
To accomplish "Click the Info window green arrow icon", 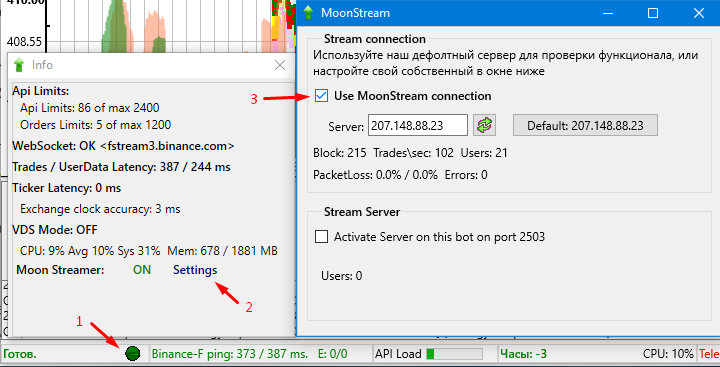I will 19,65.
